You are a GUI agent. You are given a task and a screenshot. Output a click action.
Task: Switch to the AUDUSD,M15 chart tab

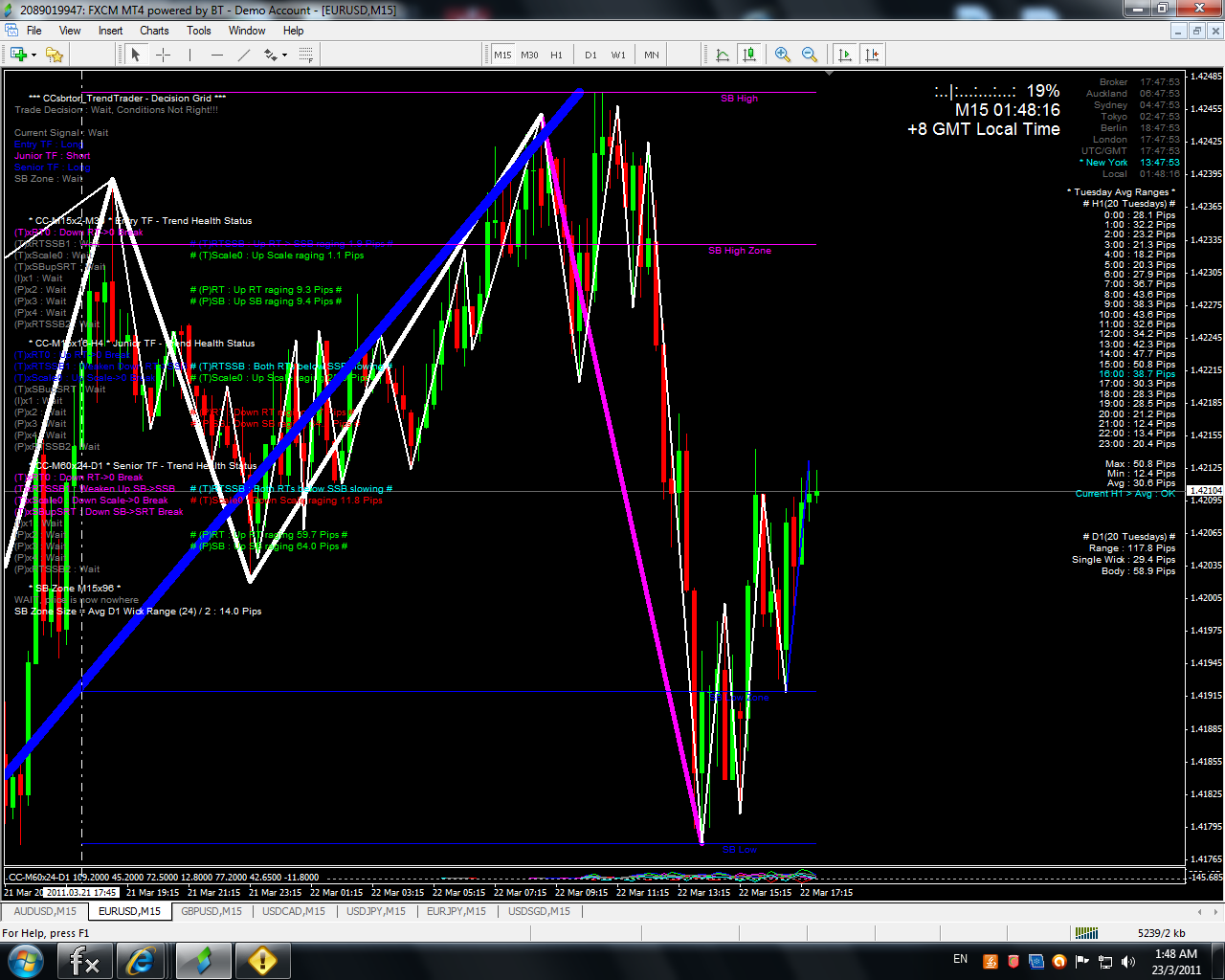(45, 911)
